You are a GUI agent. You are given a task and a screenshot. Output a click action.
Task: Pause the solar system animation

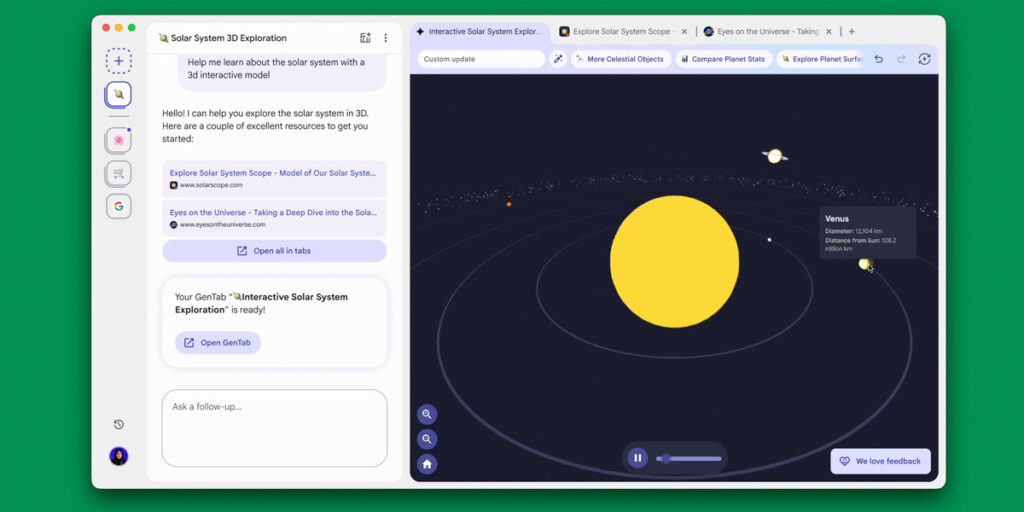(x=637, y=458)
